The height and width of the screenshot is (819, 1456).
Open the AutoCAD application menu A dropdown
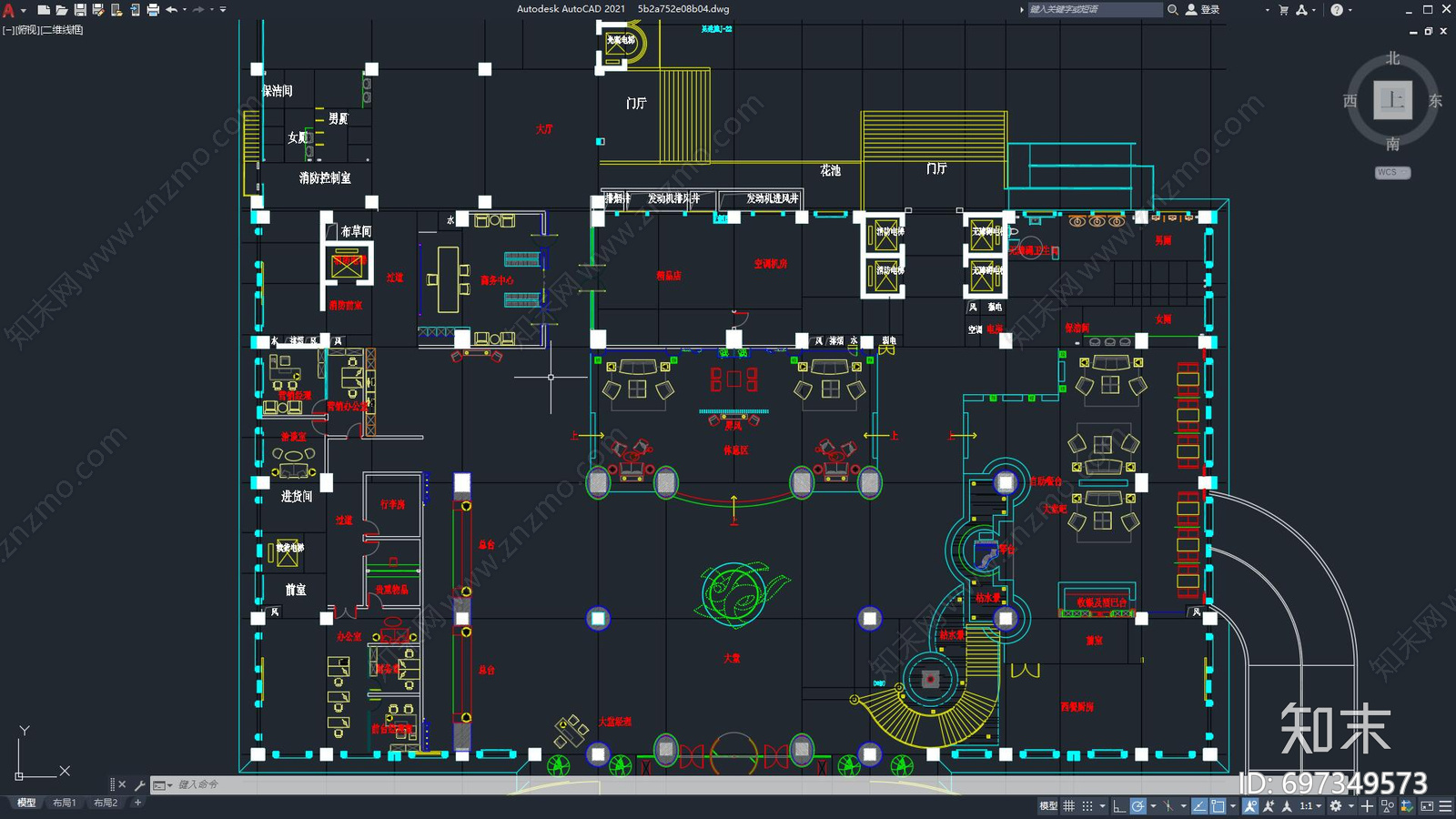[x=10, y=10]
